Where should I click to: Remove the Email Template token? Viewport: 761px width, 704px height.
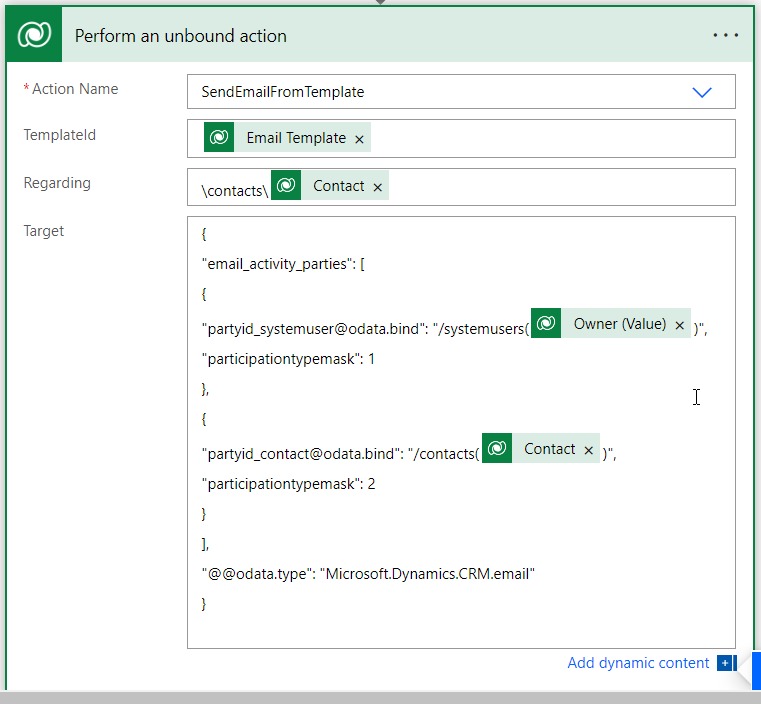pyautogui.click(x=359, y=139)
